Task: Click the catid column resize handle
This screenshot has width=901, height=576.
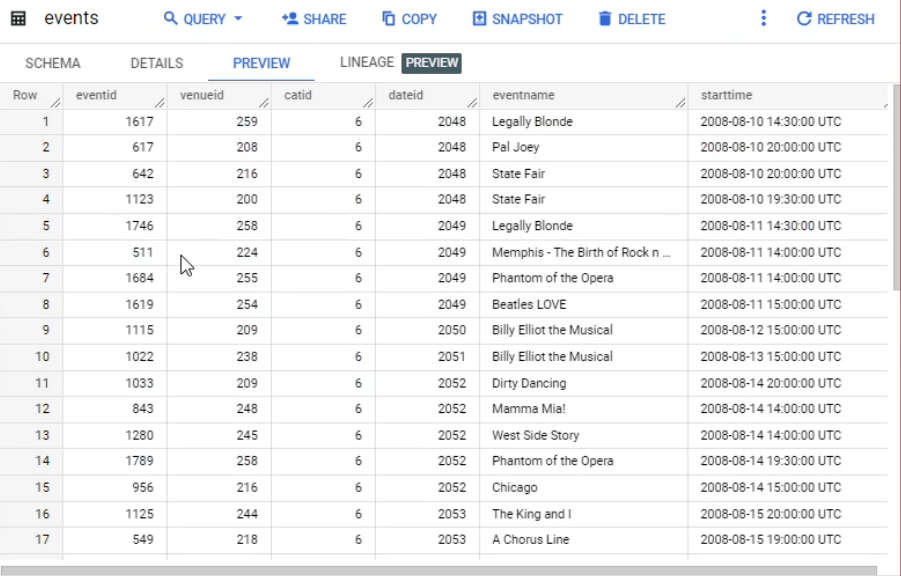Action: [x=368, y=103]
